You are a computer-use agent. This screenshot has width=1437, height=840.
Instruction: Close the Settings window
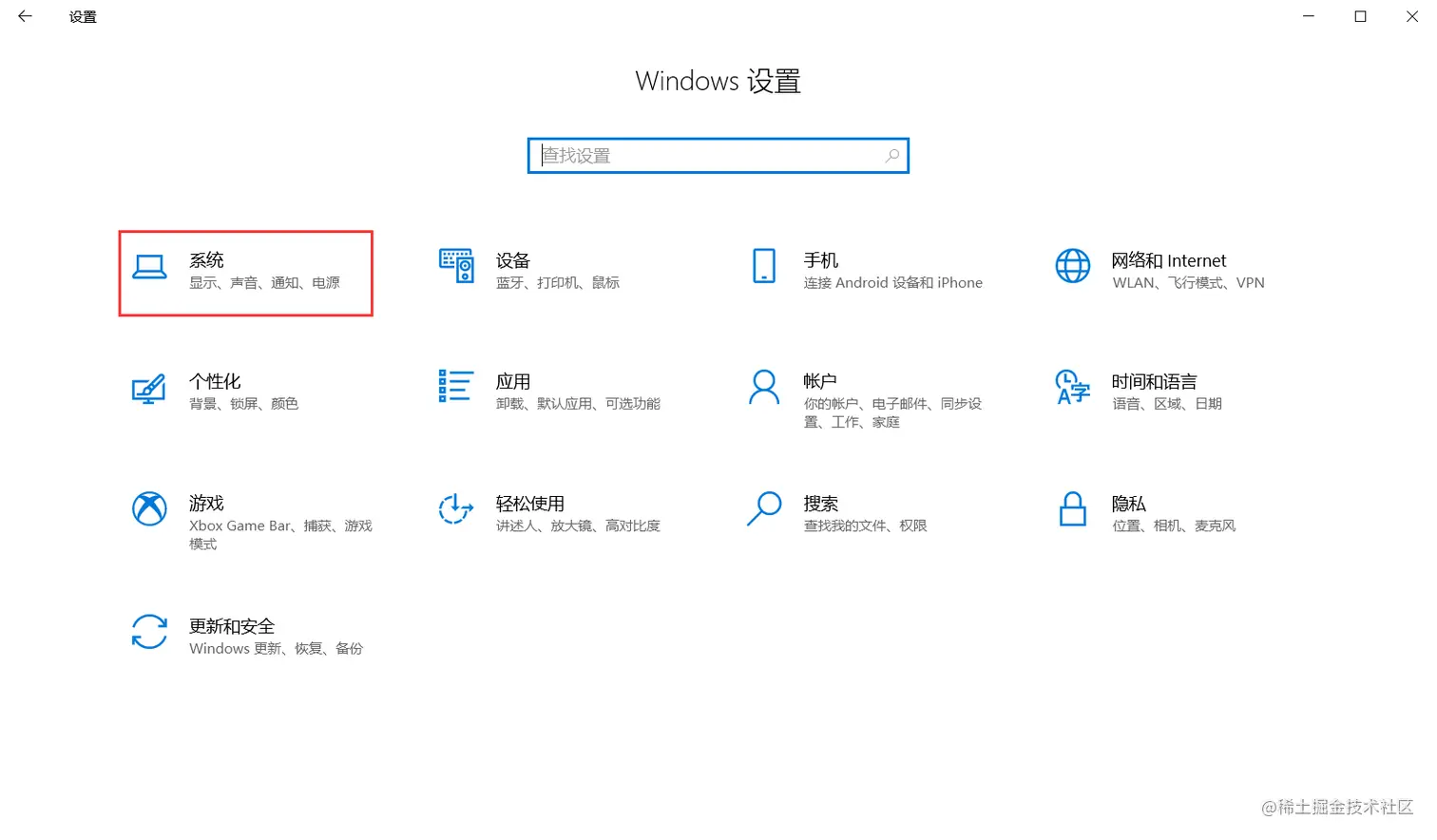click(1411, 16)
